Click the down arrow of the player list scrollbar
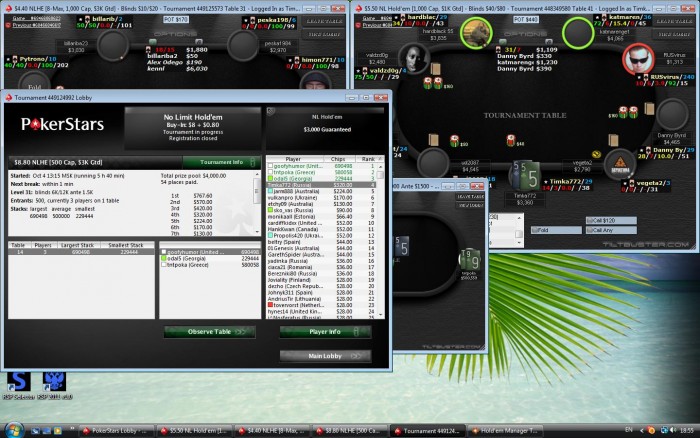This screenshot has height=438, width=700. tap(381, 315)
